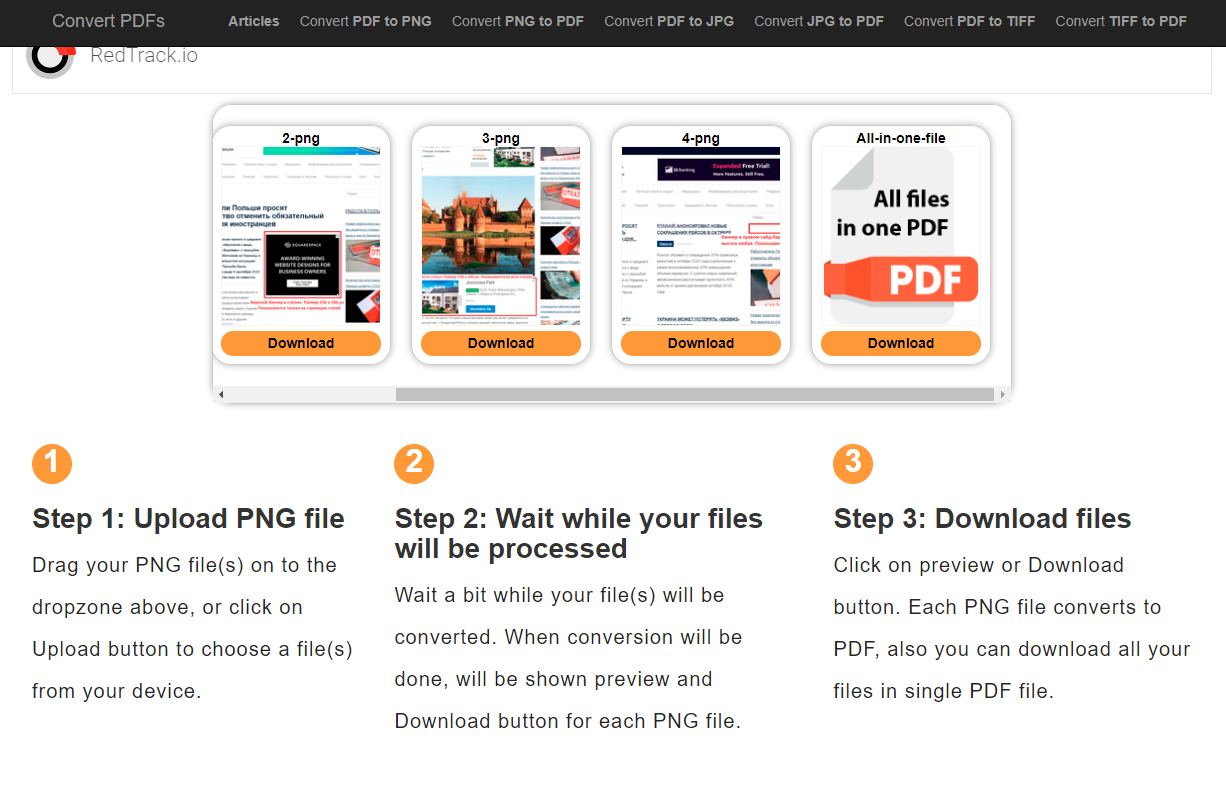Click the right arrow of the preview scrollbar

pyautogui.click(x=1003, y=394)
